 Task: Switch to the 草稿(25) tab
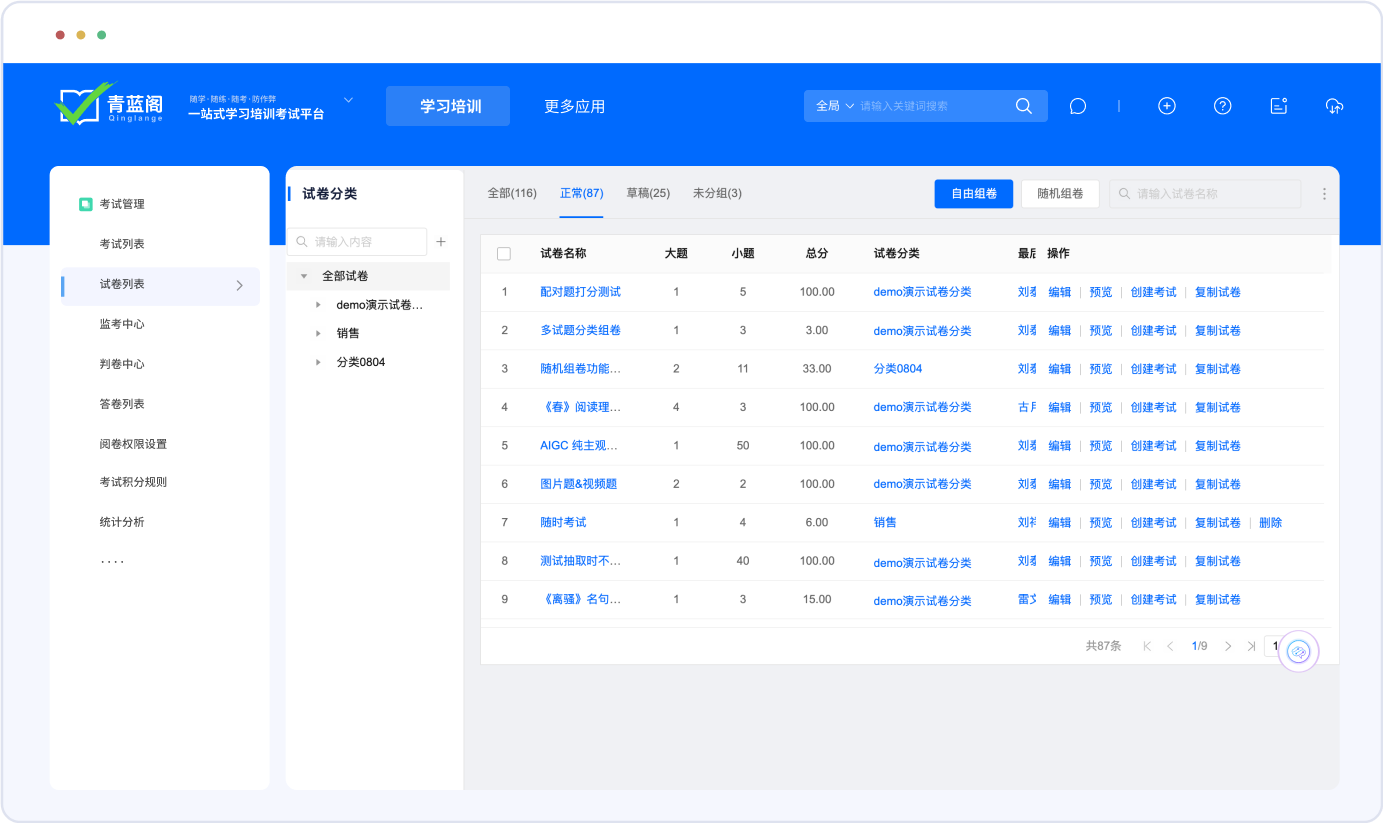click(648, 193)
